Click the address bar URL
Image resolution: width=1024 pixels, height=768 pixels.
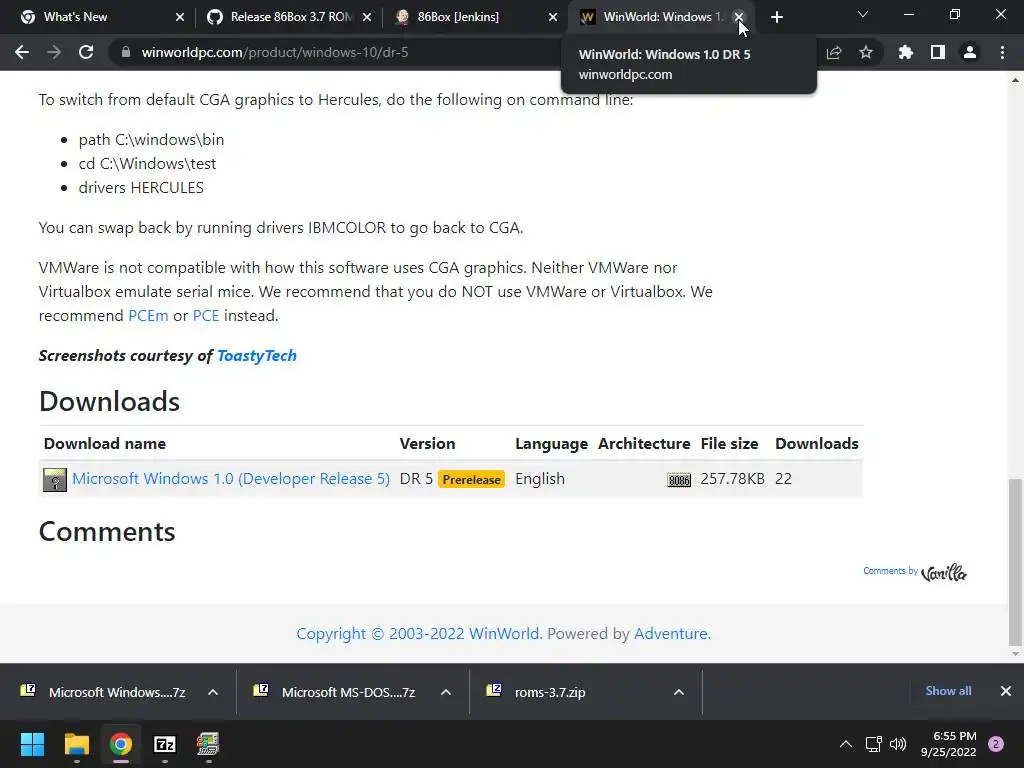pyautogui.click(x=275, y=52)
